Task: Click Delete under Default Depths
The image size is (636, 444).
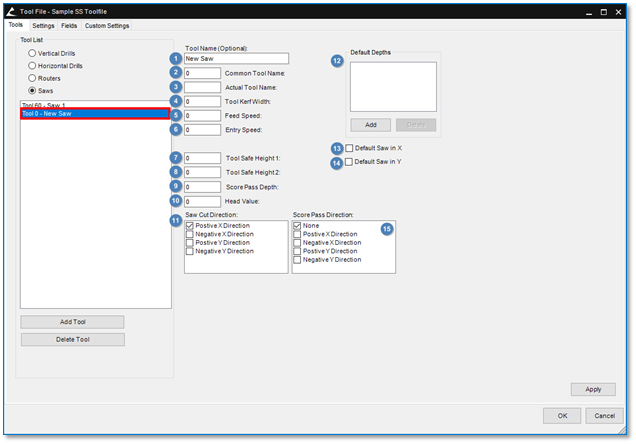Action: tap(416, 125)
